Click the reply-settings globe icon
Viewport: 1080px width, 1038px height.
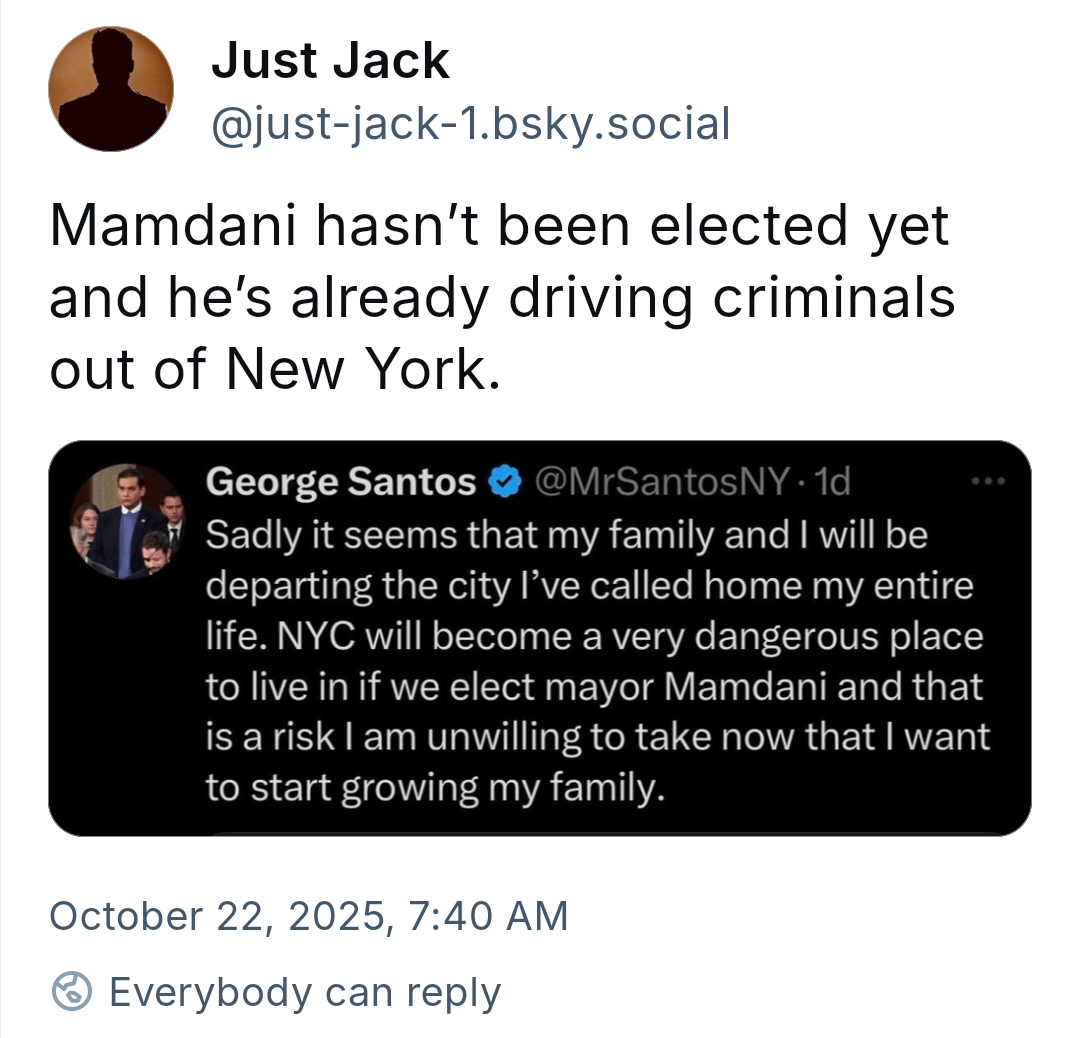[73, 992]
